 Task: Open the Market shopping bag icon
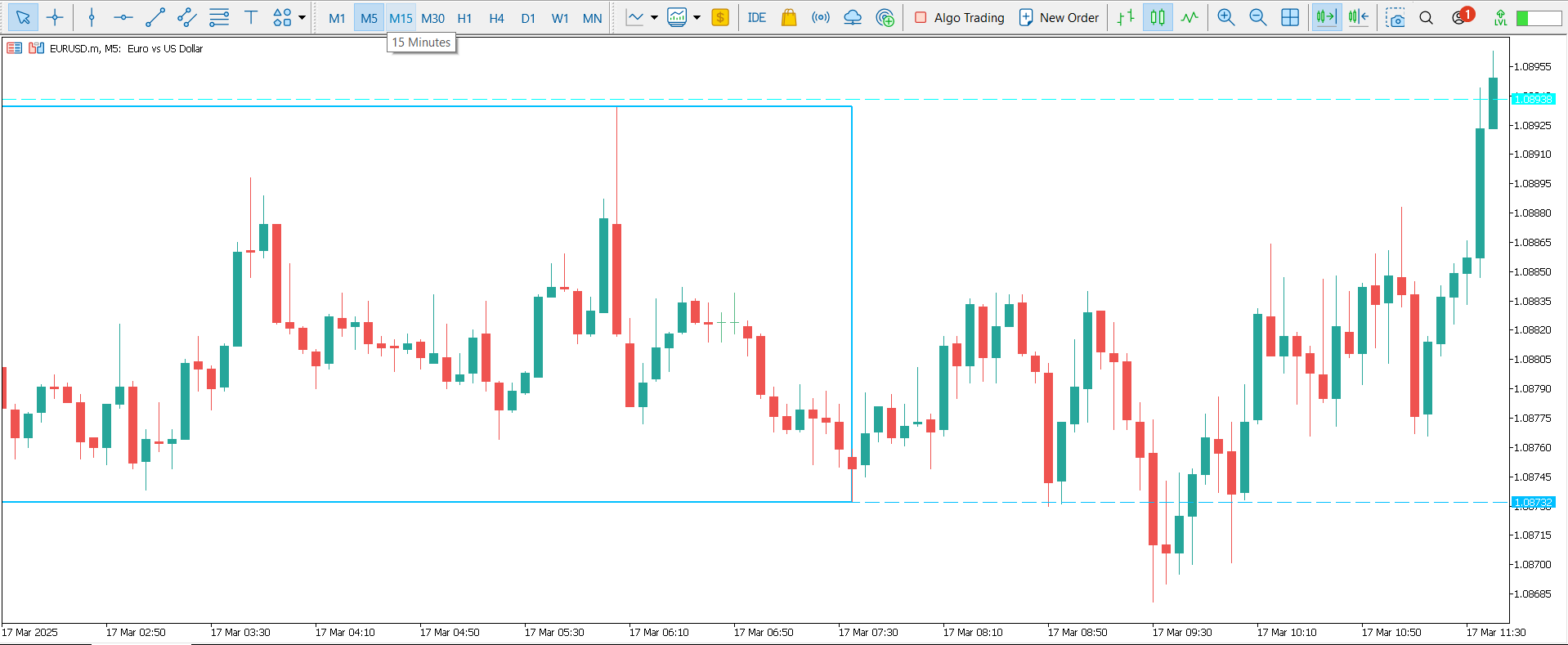click(x=788, y=17)
